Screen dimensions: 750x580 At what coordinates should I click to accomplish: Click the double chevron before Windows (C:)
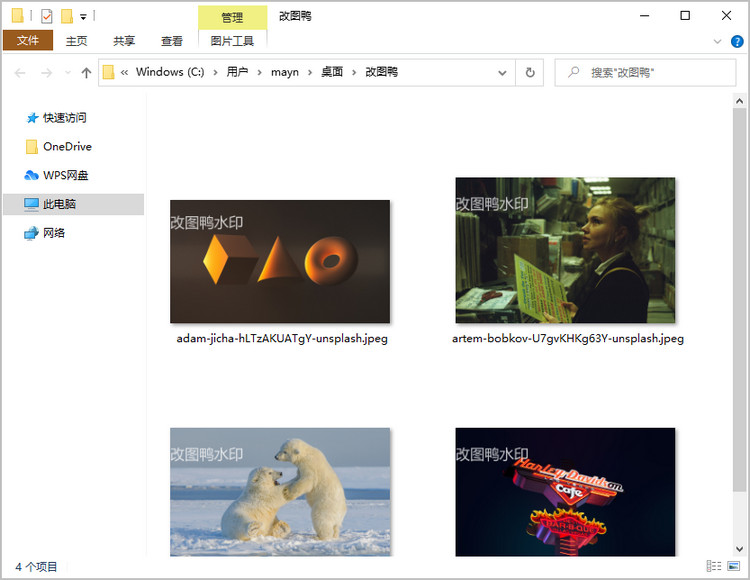(x=124, y=73)
